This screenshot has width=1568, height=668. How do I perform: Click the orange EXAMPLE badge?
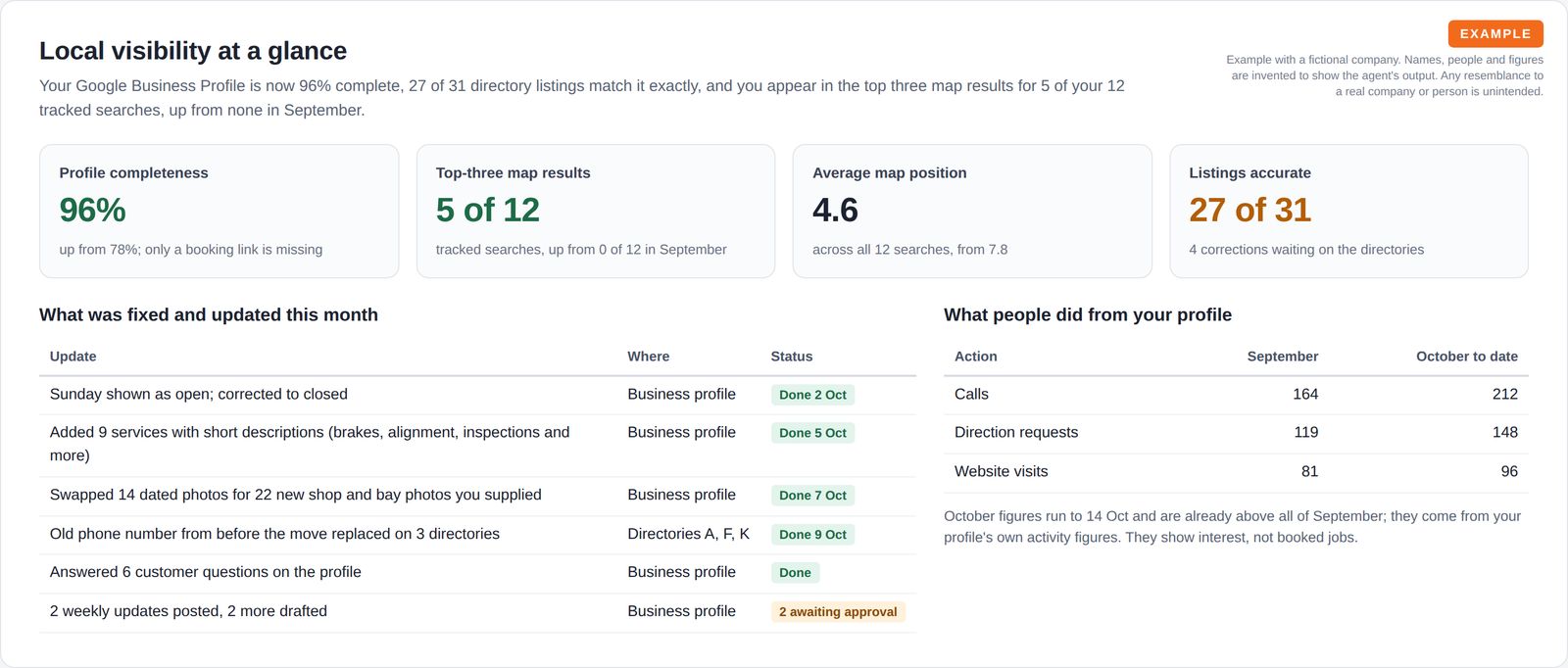[1495, 33]
